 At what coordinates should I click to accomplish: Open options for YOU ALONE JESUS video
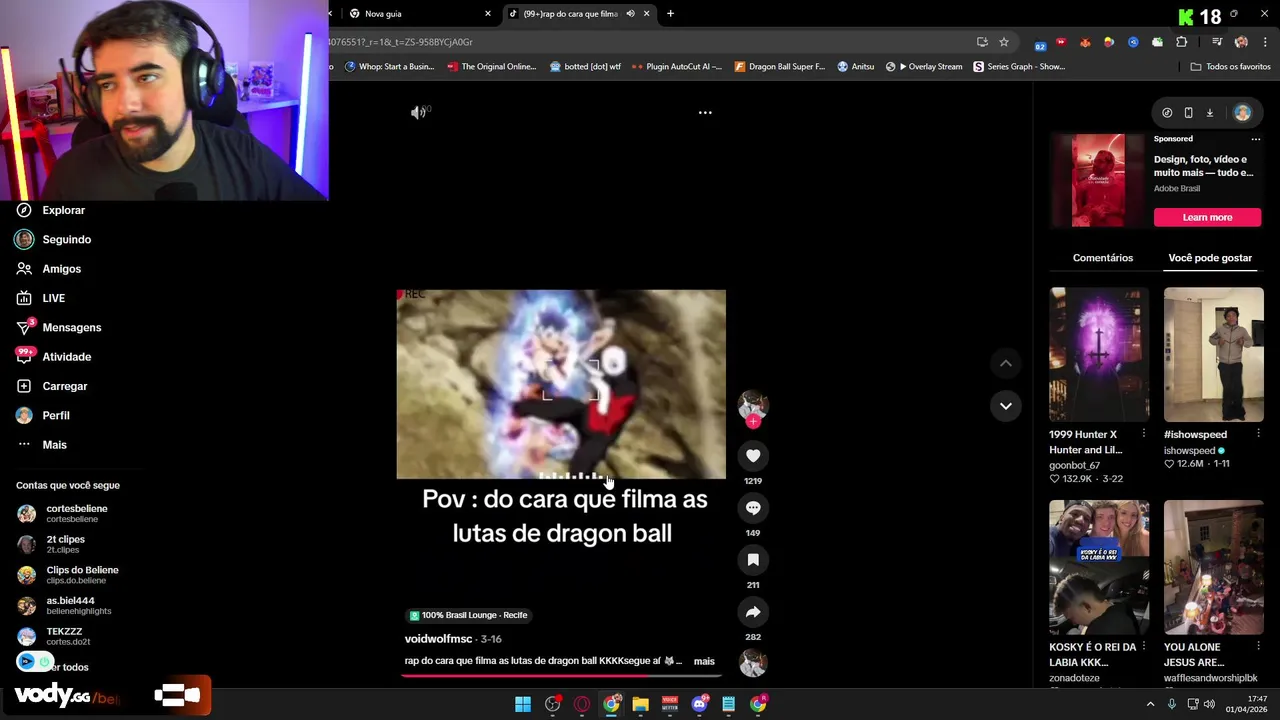[1258, 647]
